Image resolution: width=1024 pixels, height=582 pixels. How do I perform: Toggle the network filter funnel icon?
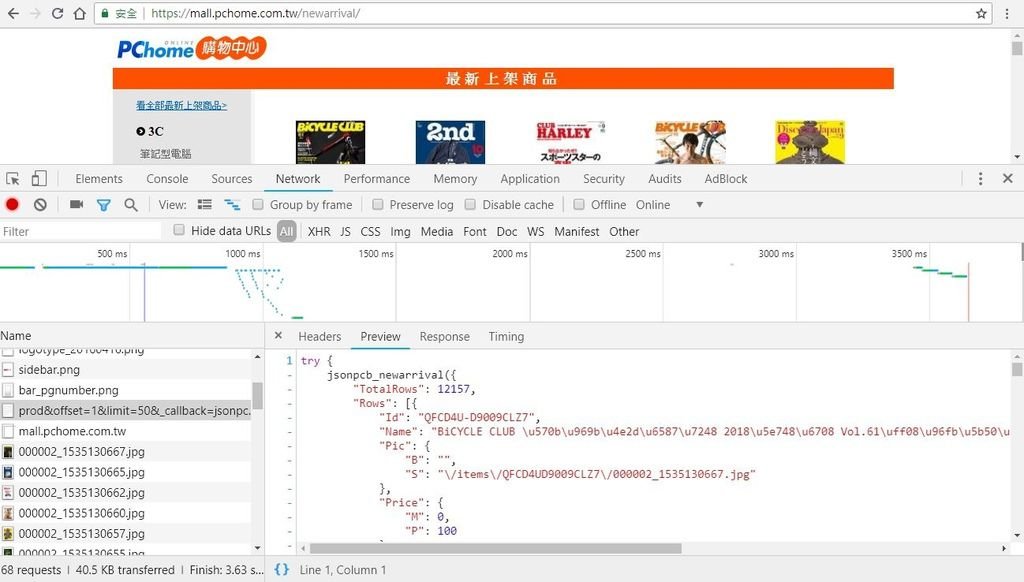(103, 205)
